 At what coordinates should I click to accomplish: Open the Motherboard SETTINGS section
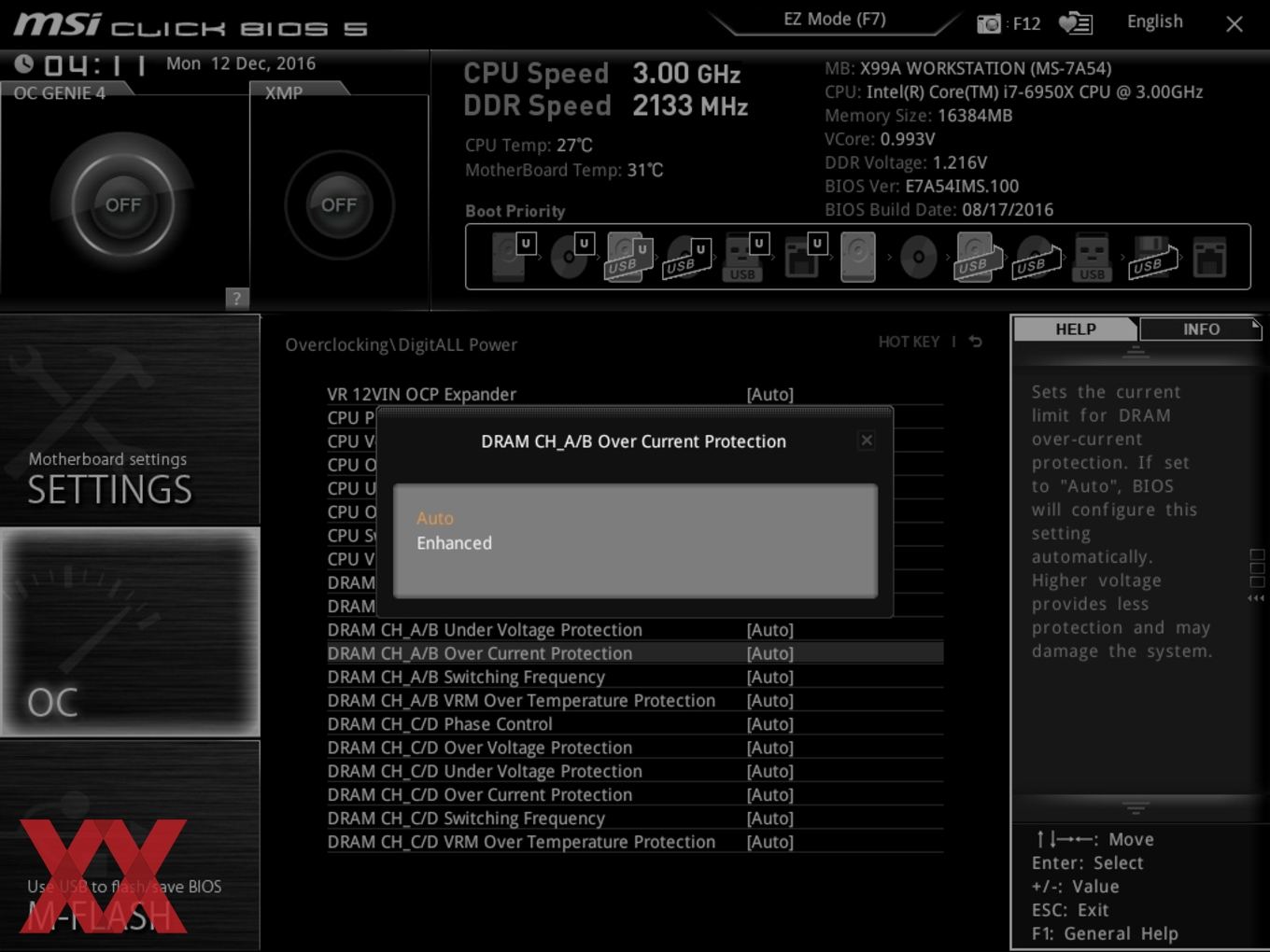pyautogui.click(x=130, y=420)
